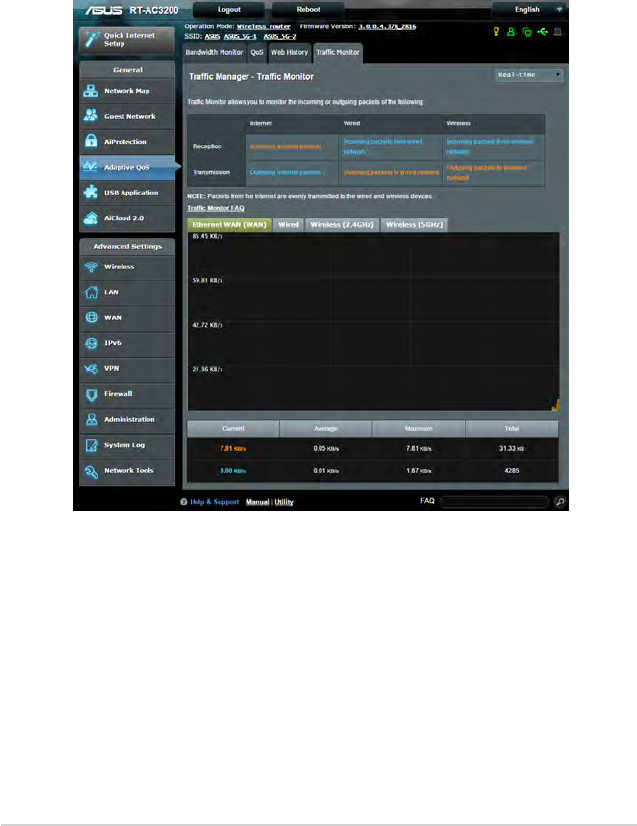Open the English language dropdown
637x826 pixels.
click(528, 9)
